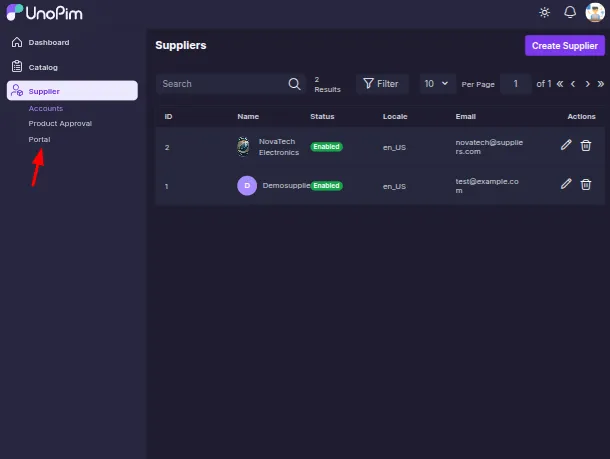Viewport: 610px width, 459px height.
Task: Open Catalog from sidebar
Action: (43, 67)
